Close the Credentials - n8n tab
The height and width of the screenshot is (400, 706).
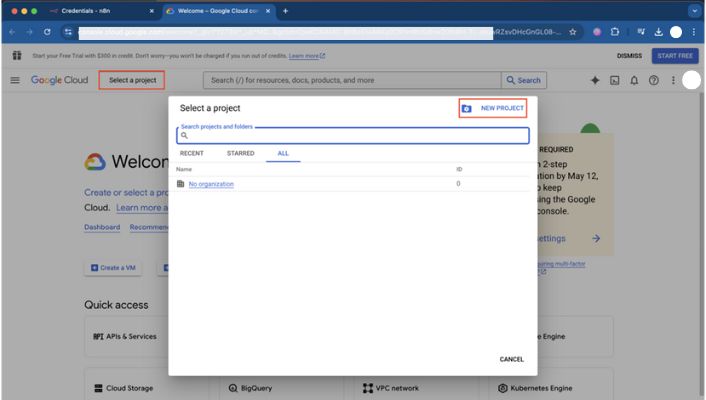(x=152, y=11)
